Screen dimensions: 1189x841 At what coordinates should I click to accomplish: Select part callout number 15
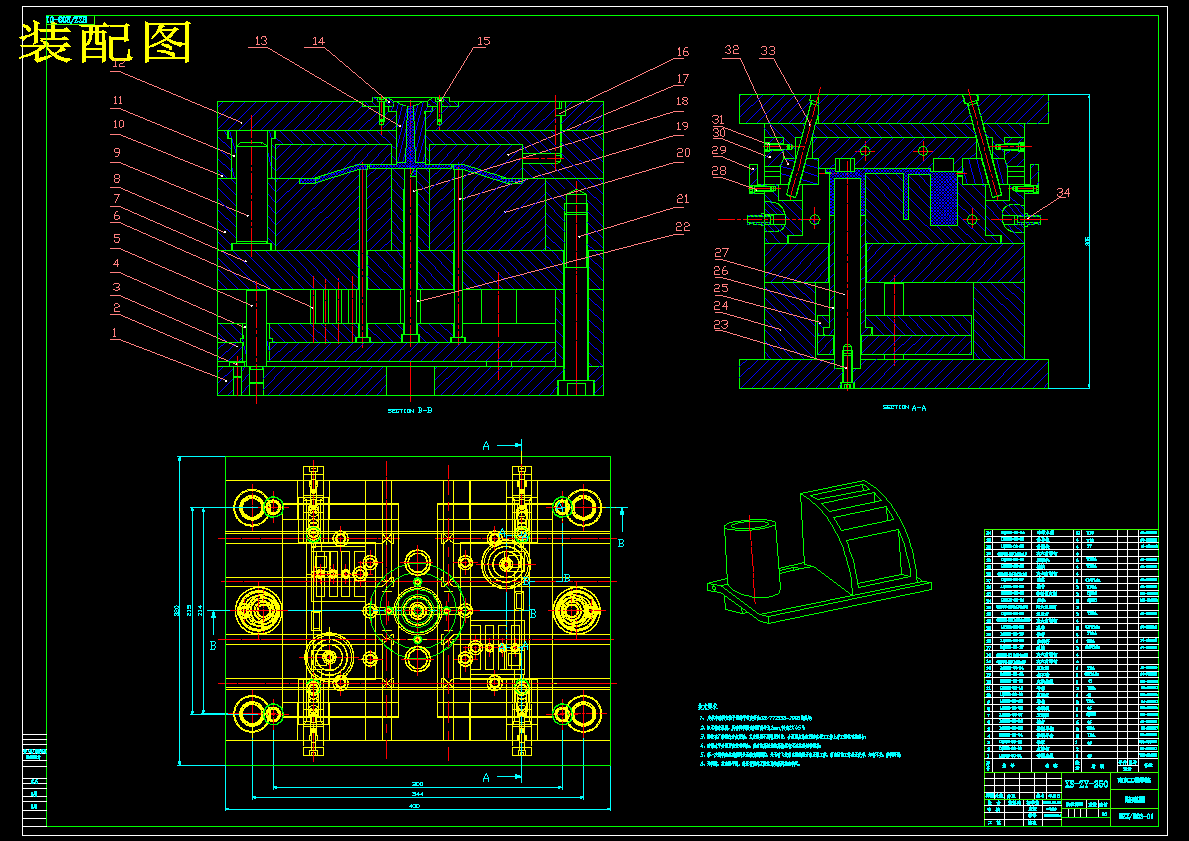[x=483, y=41]
